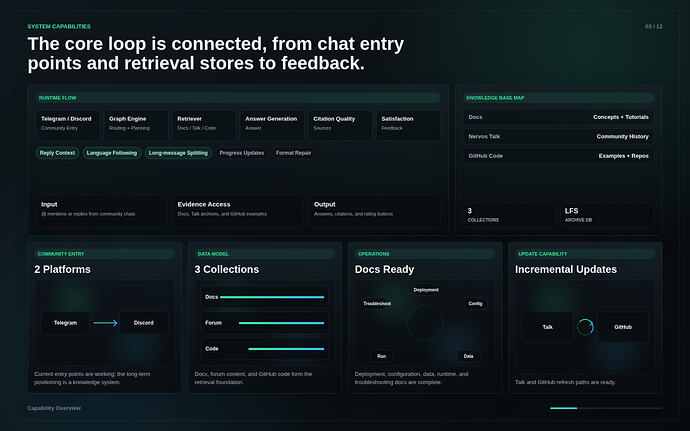Select the Discord box in Community Entry
Screen dimensions: 690x431
tap(143, 323)
